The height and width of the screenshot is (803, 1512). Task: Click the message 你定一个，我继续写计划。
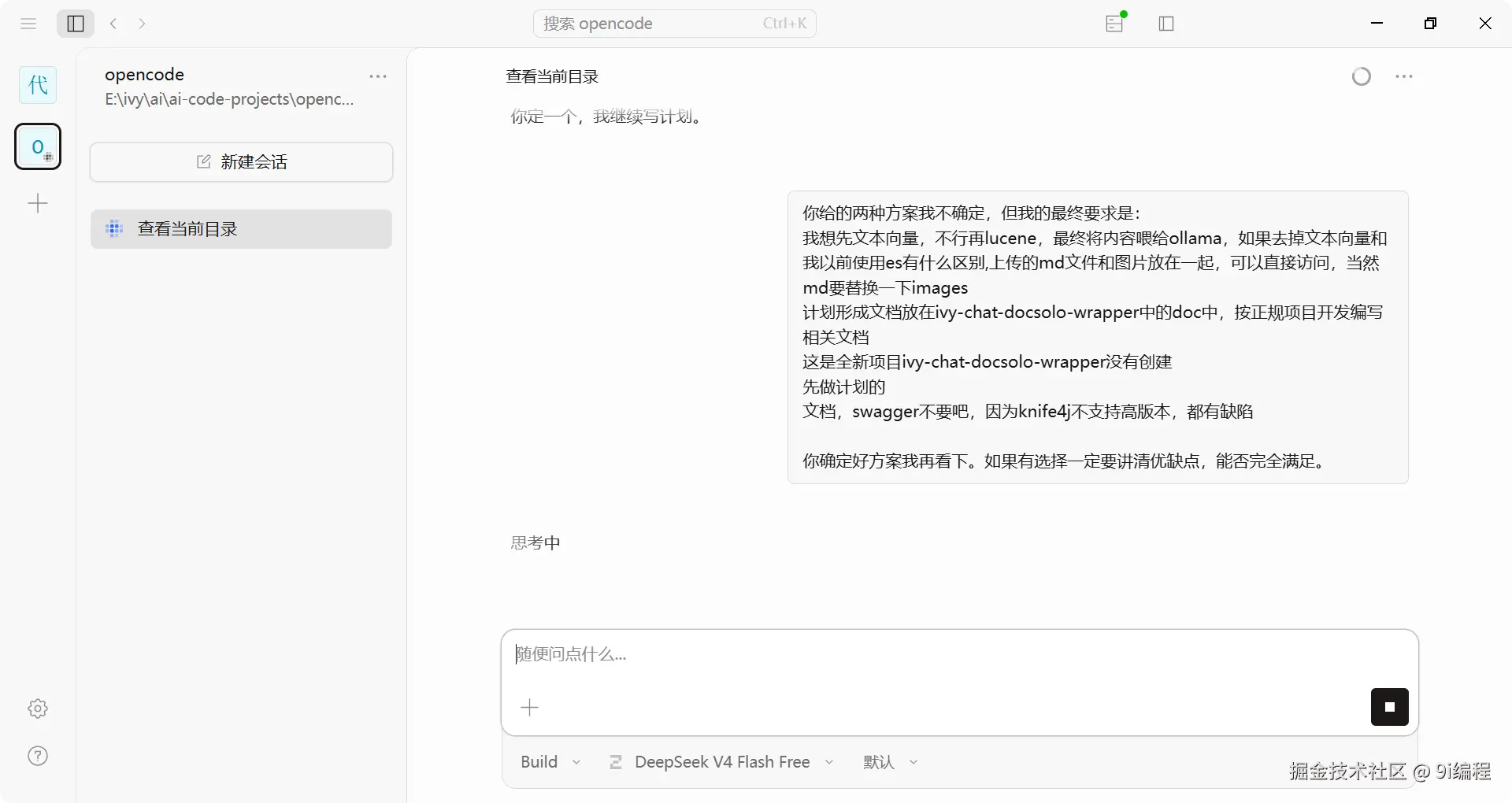(x=609, y=117)
